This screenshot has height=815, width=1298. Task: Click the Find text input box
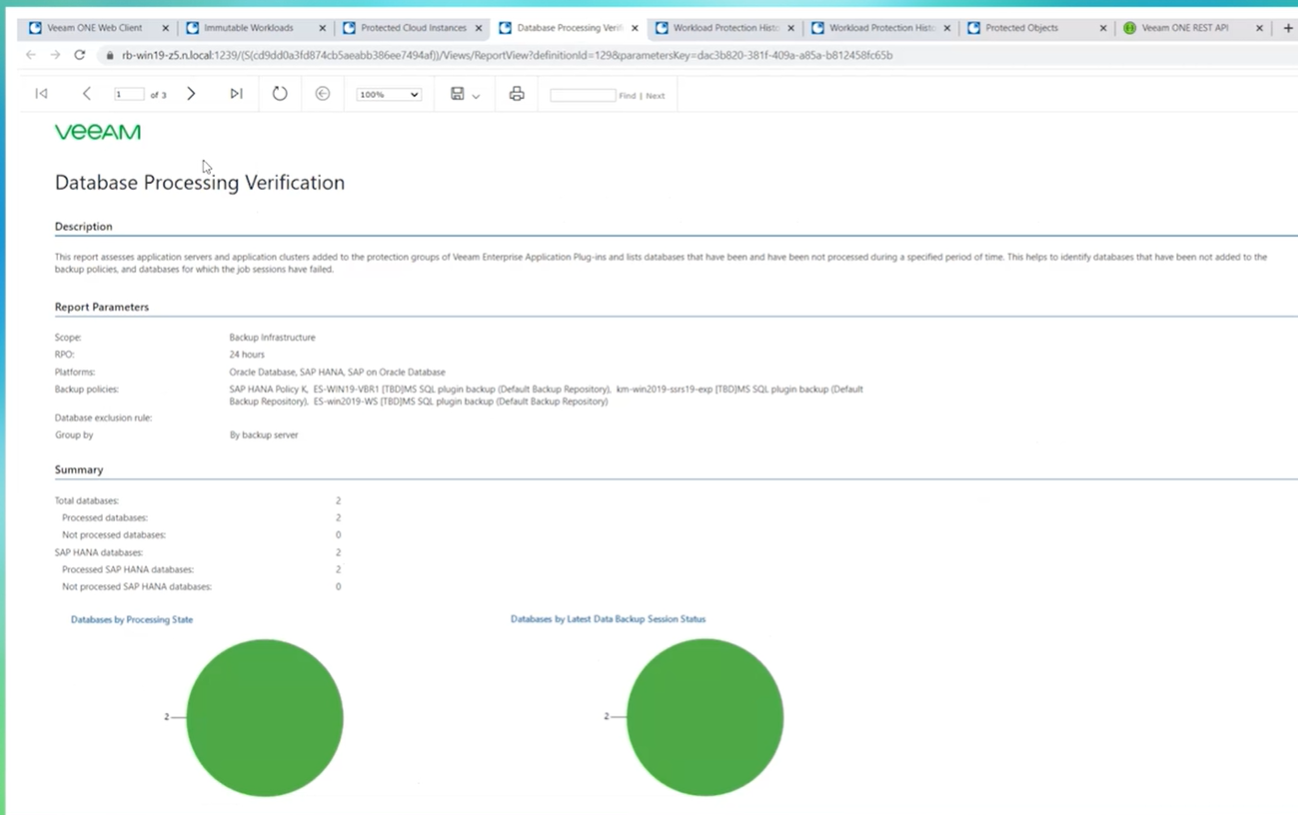pos(583,95)
